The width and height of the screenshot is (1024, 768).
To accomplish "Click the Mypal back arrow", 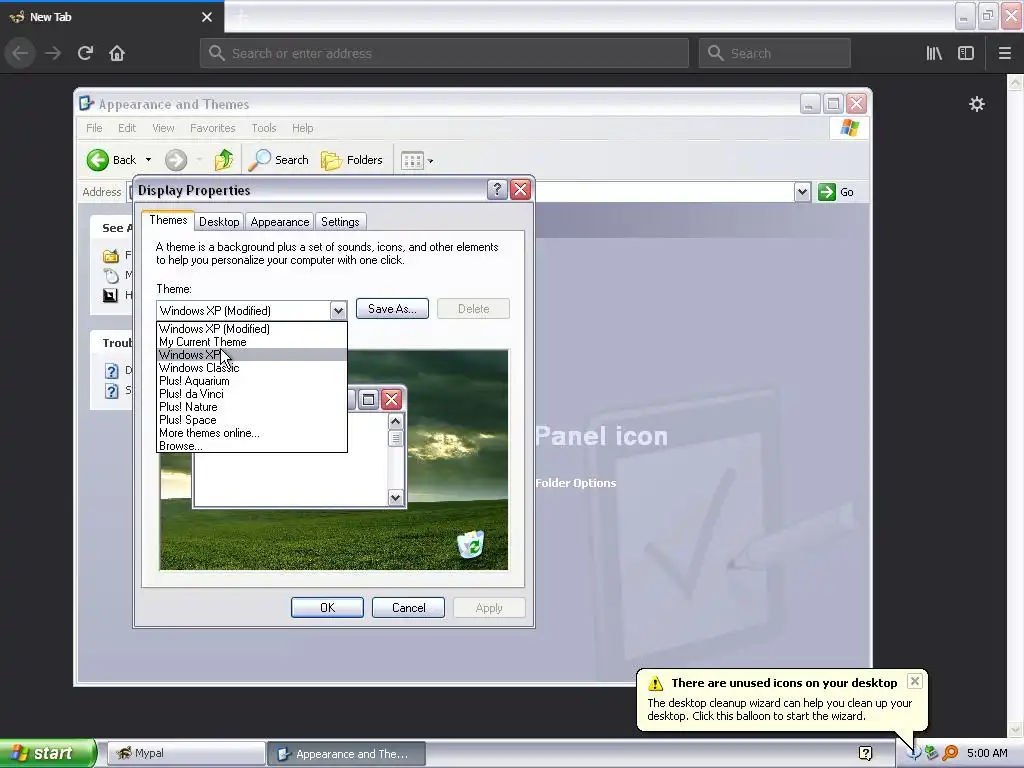I will pos(20,53).
